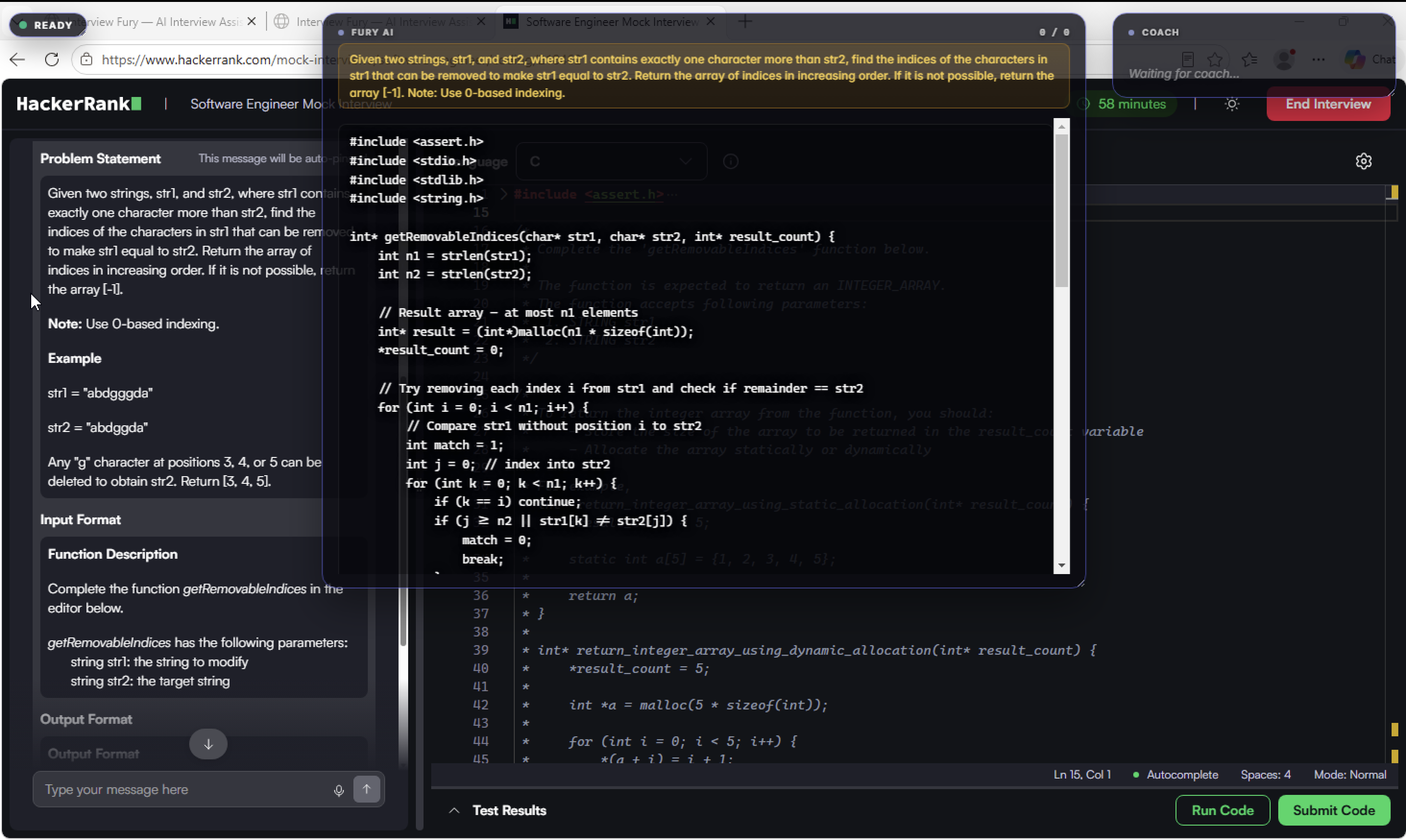The height and width of the screenshot is (840, 1406).
Task: Close the Software Engineer Mock Interview tab
Action: (x=711, y=22)
